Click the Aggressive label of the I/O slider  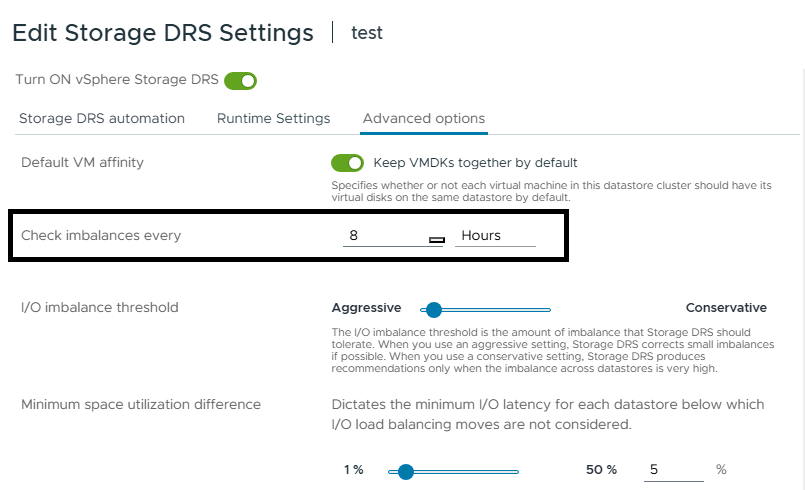point(366,308)
